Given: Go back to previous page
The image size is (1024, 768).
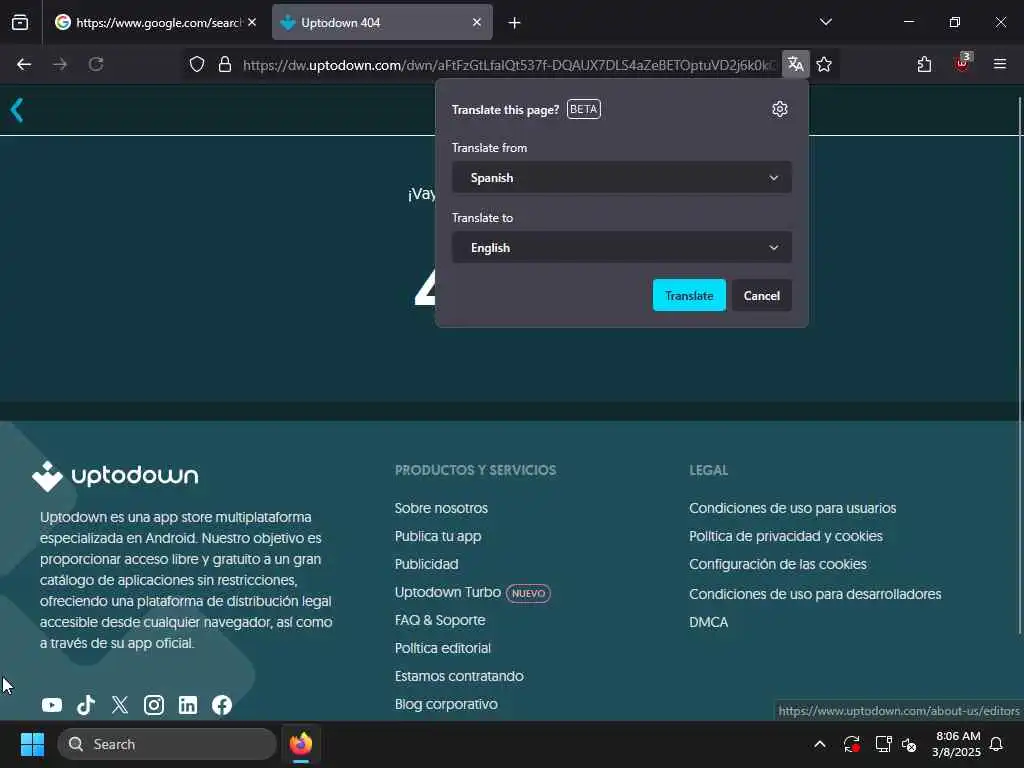Looking at the screenshot, I should (24, 65).
